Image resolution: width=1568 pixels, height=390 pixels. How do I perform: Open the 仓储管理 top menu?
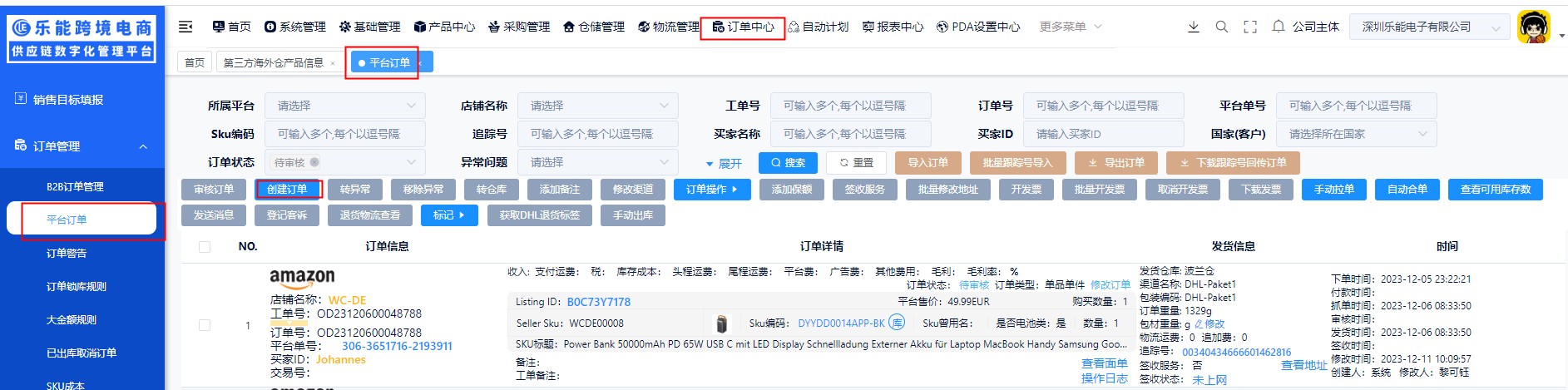pyautogui.click(x=594, y=27)
